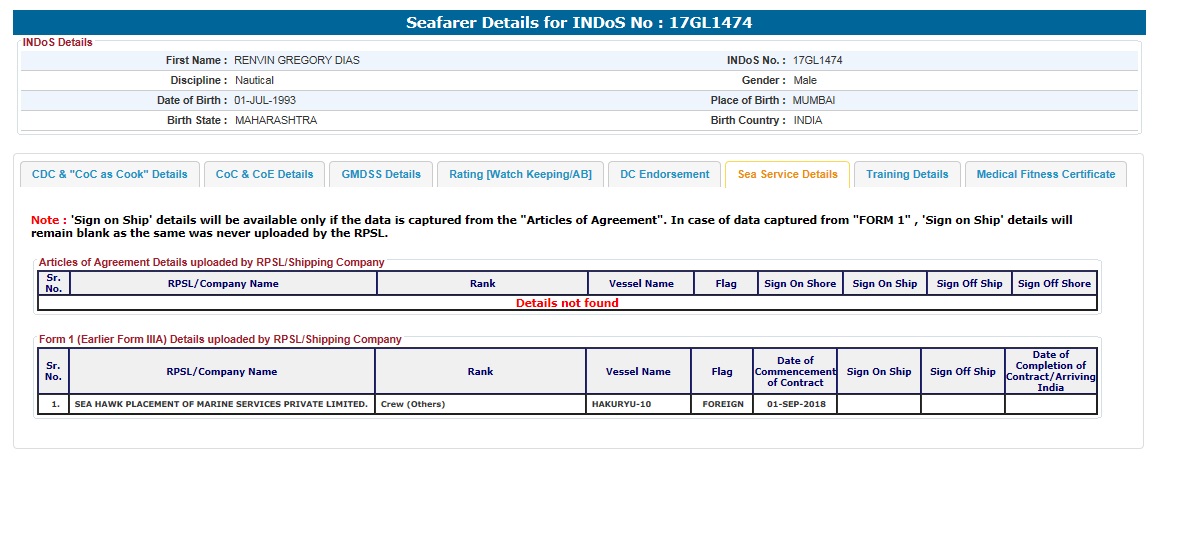The image size is (1195, 550).
Task: Click the Seafarer Details title header bar
Action: (579, 23)
